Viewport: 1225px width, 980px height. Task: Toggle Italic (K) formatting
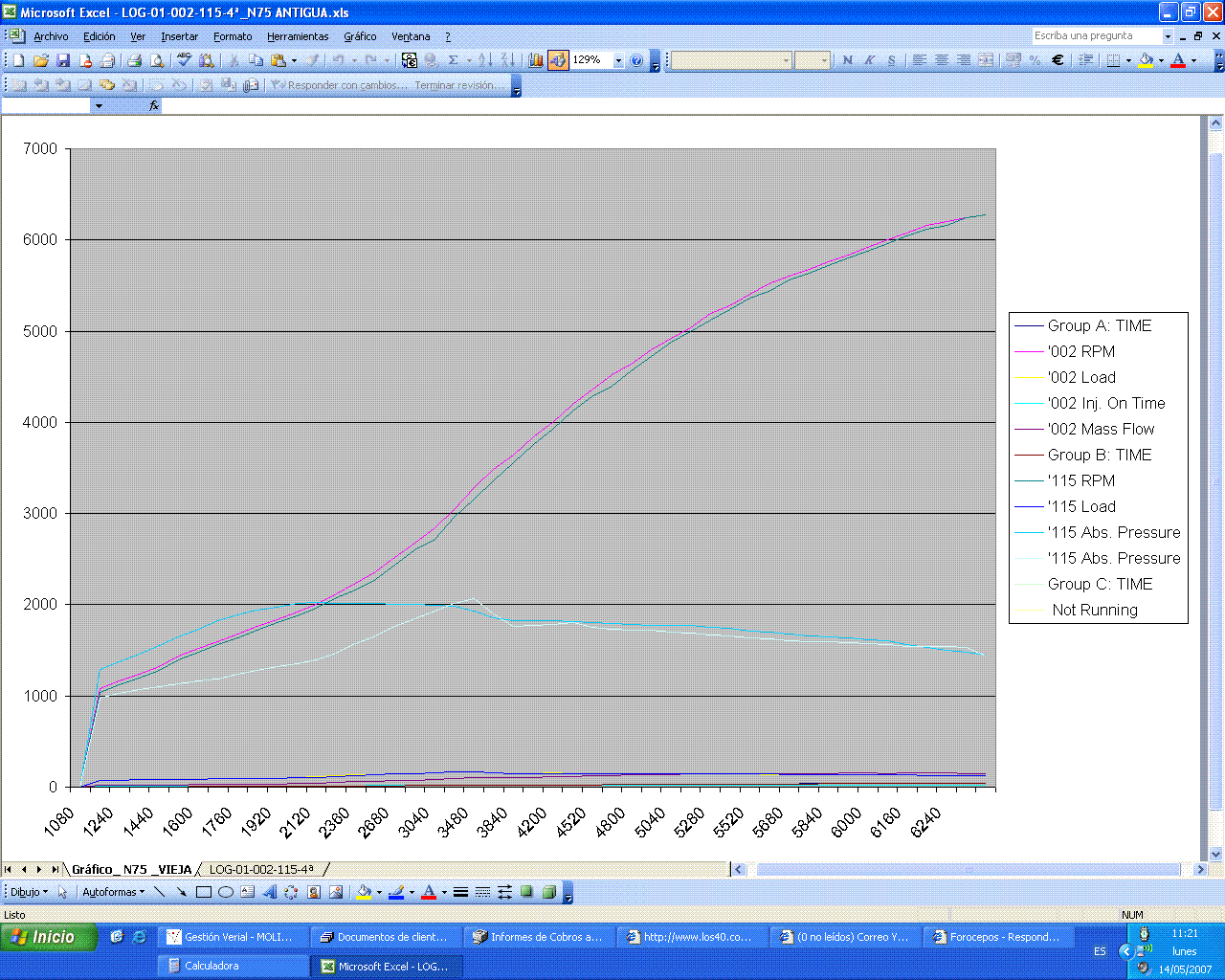coord(869,60)
